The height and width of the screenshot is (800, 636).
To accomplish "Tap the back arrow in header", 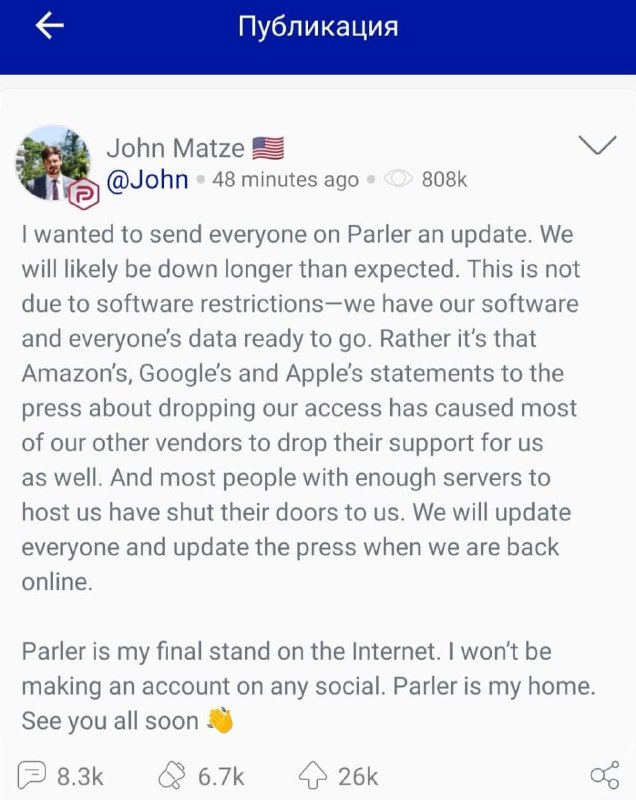I will coord(49,27).
